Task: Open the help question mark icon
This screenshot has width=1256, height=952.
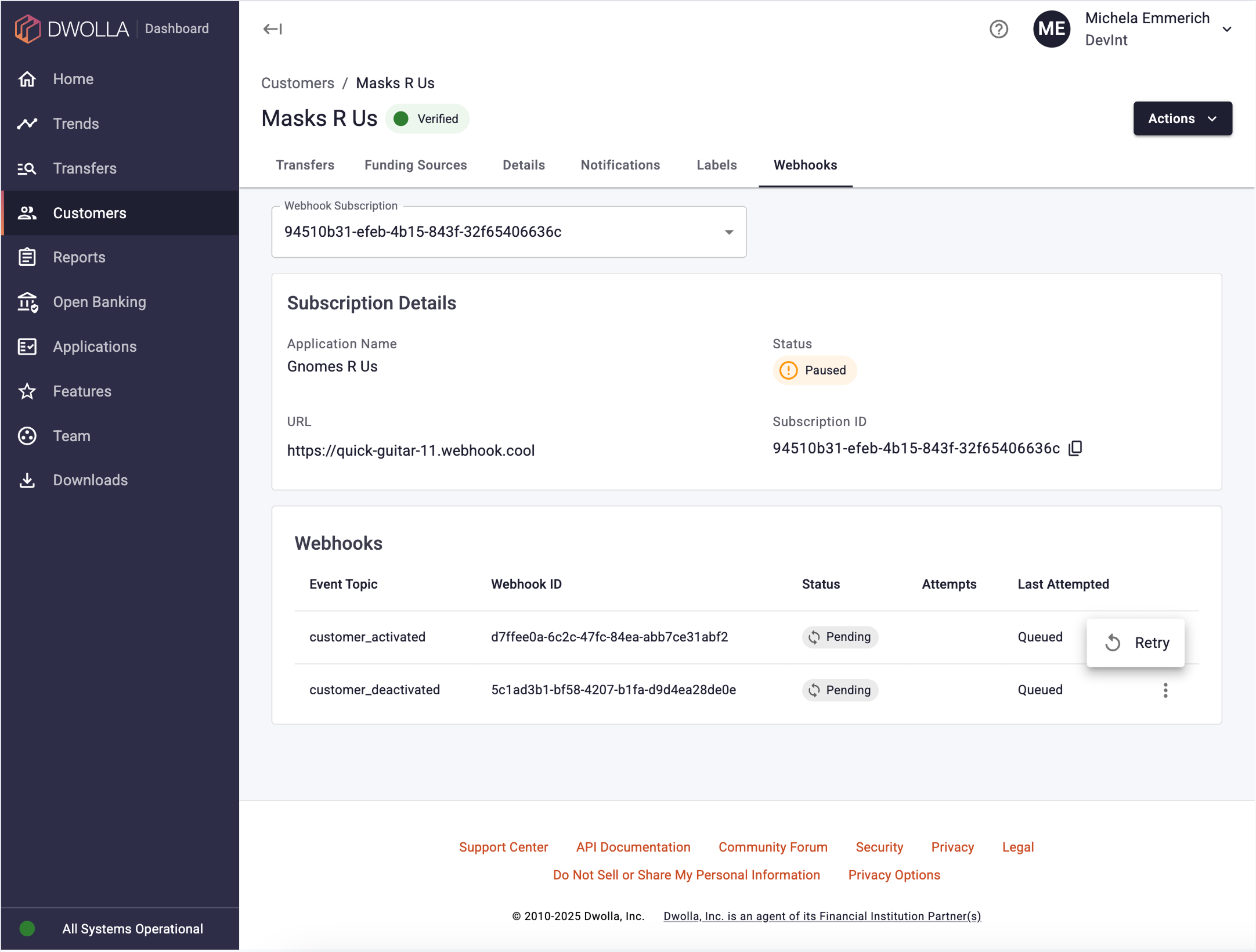Action: pyautogui.click(x=999, y=29)
